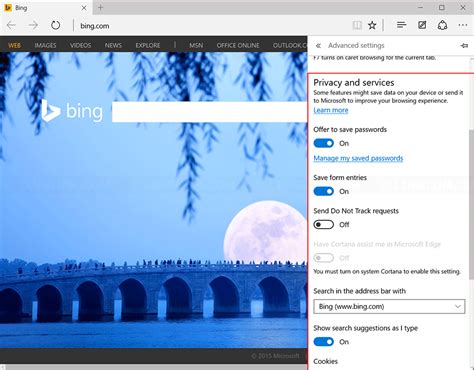Viewport: 474px width, 370px height.
Task: Open the OFFICE ONLINE link
Action: click(x=238, y=45)
